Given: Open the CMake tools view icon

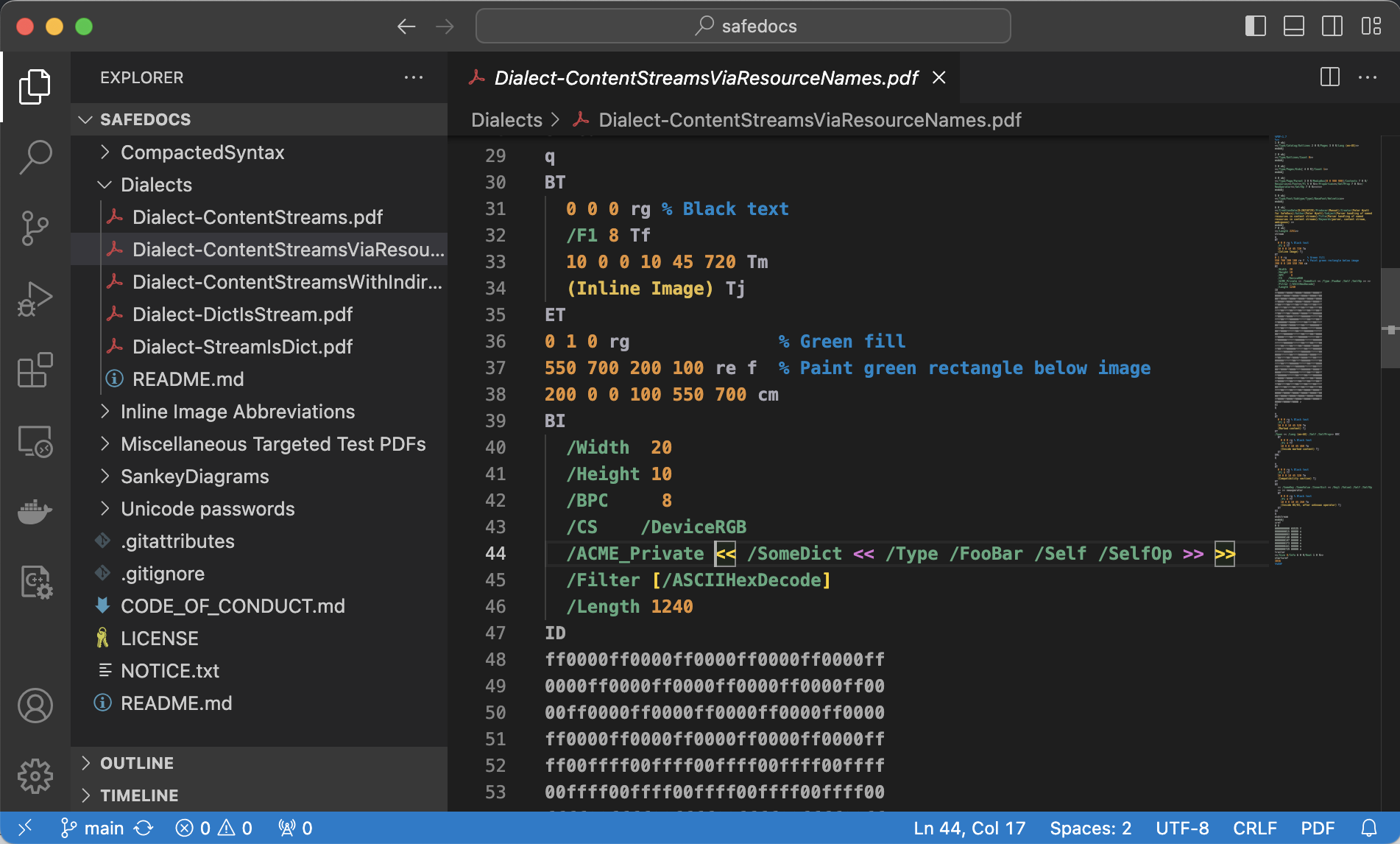Looking at the screenshot, I should point(35,583).
